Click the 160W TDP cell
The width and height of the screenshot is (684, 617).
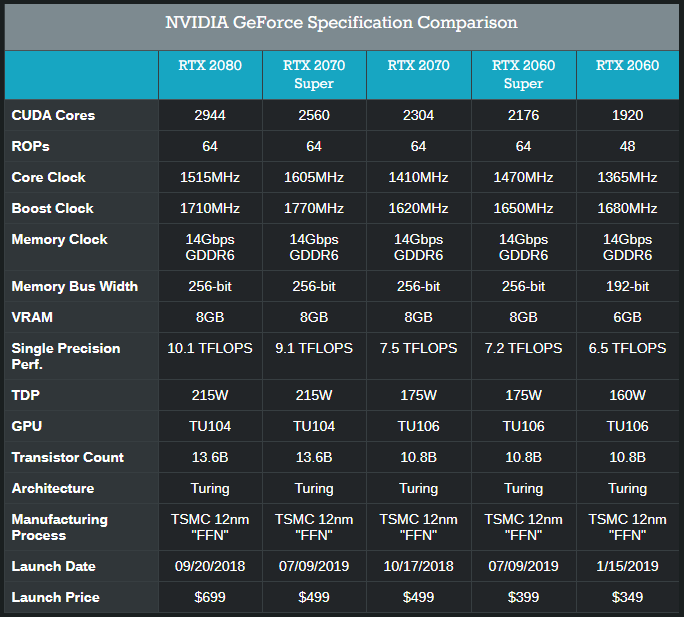627,395
